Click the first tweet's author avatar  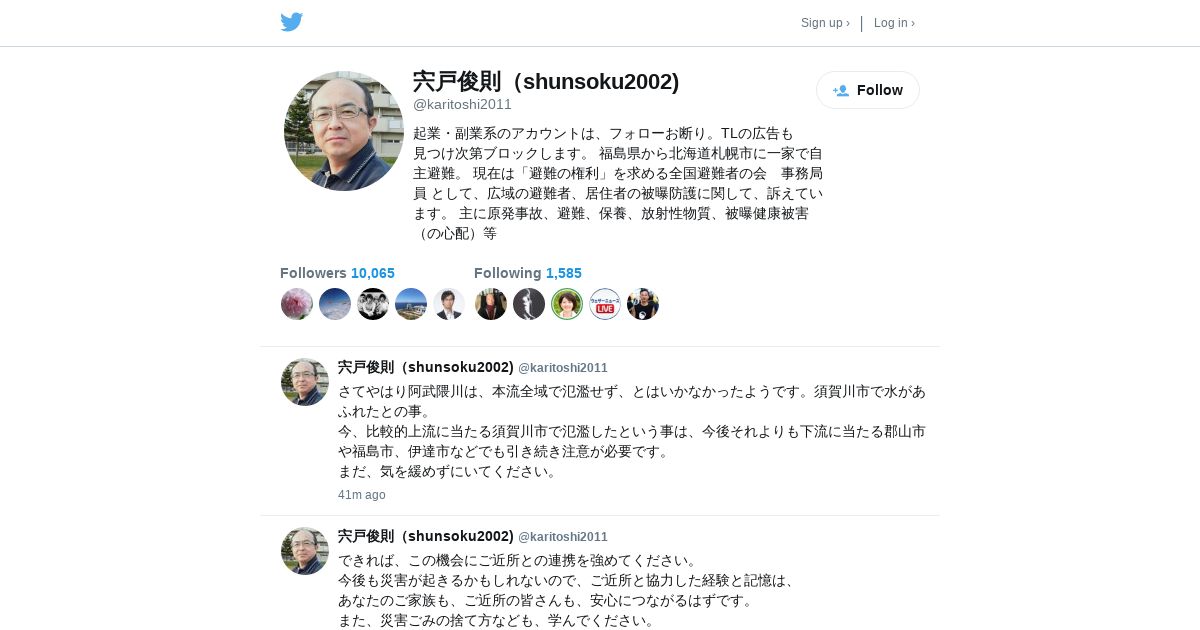(x=305, y=382)
